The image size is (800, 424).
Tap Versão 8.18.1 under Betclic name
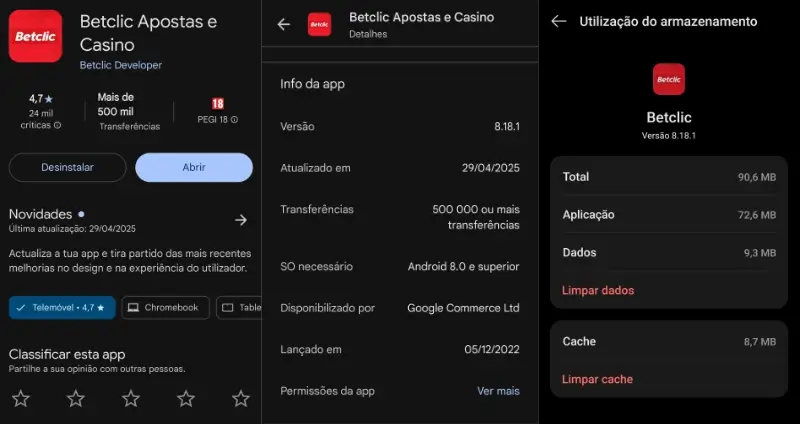[x=668, y=136]
